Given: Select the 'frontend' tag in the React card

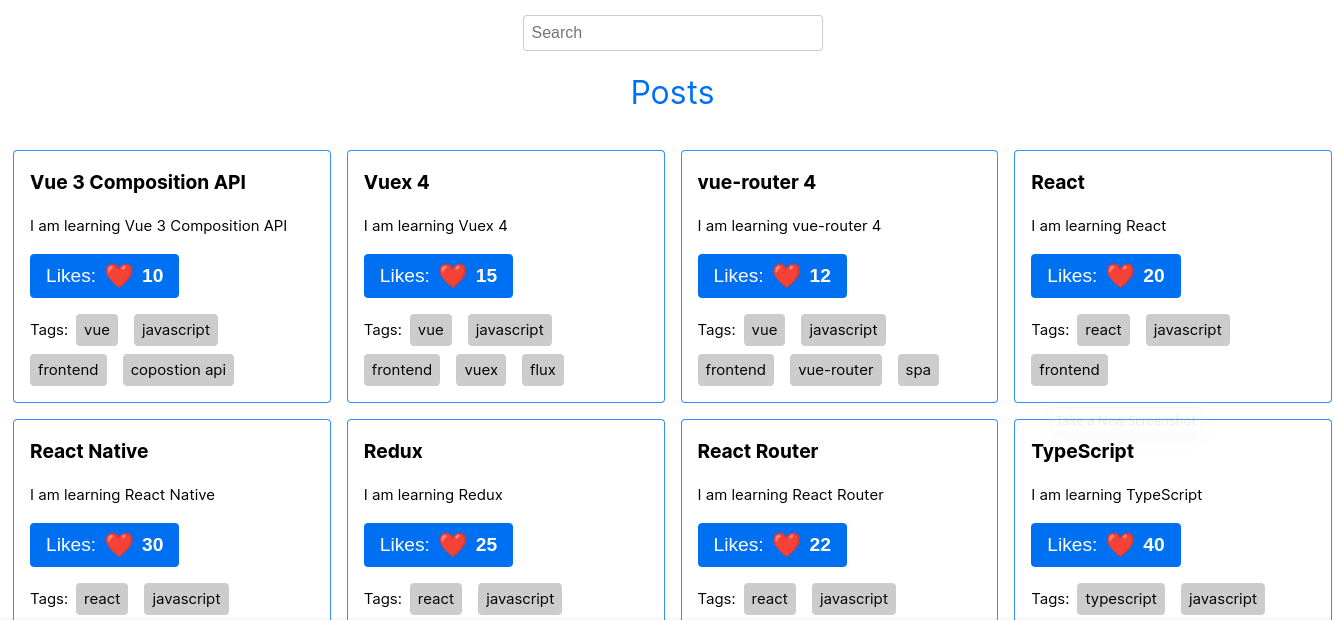Looking at the screenshot, I should (x=1069, y=370).
